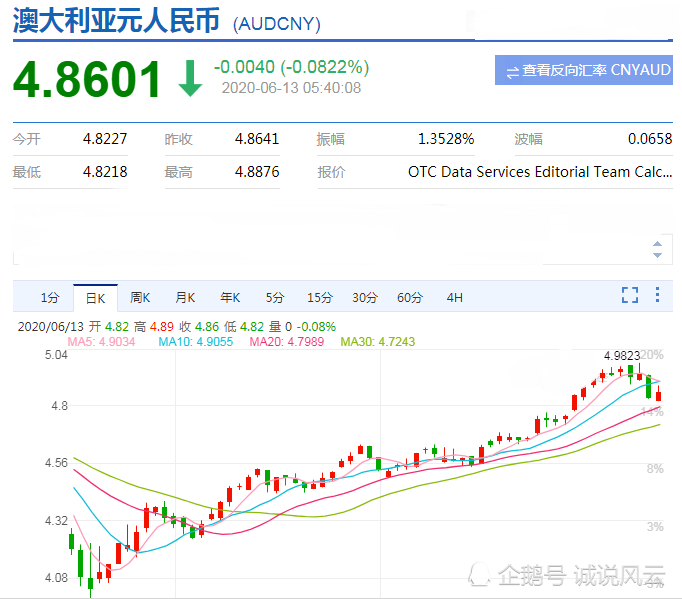Click the 昨收 value 4.8641
Image resolution: width=682 pixels, height=599 pixels.
pyautogui.click(x=257, y=139)
